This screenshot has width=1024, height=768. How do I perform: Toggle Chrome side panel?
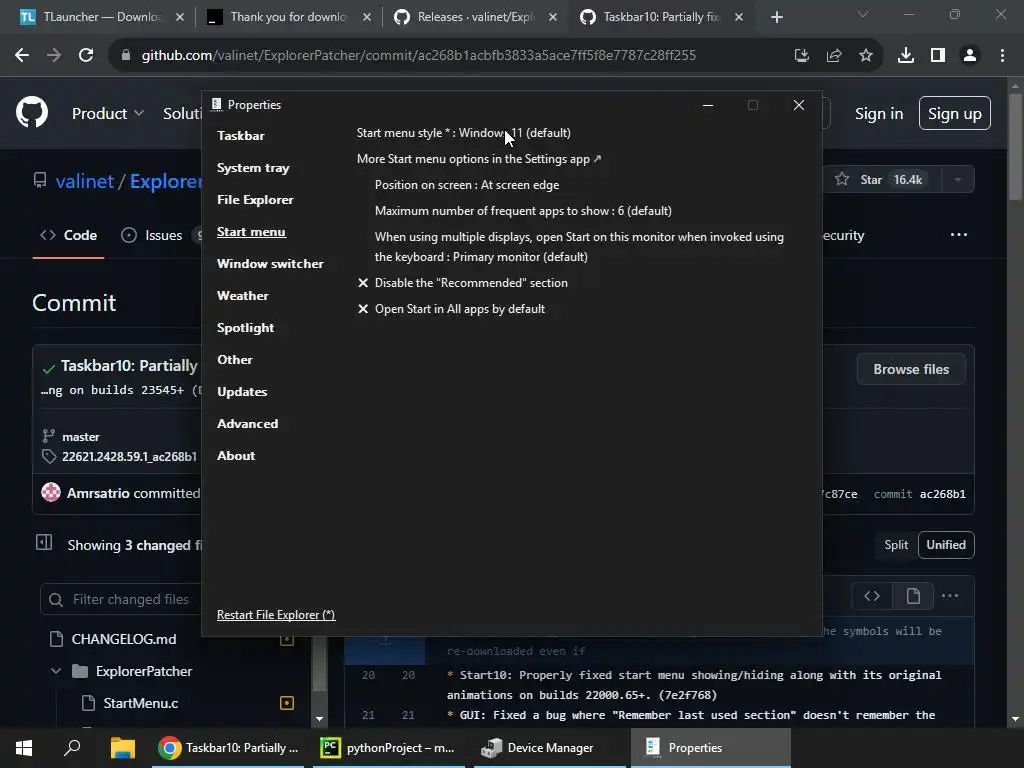point(938,56)
